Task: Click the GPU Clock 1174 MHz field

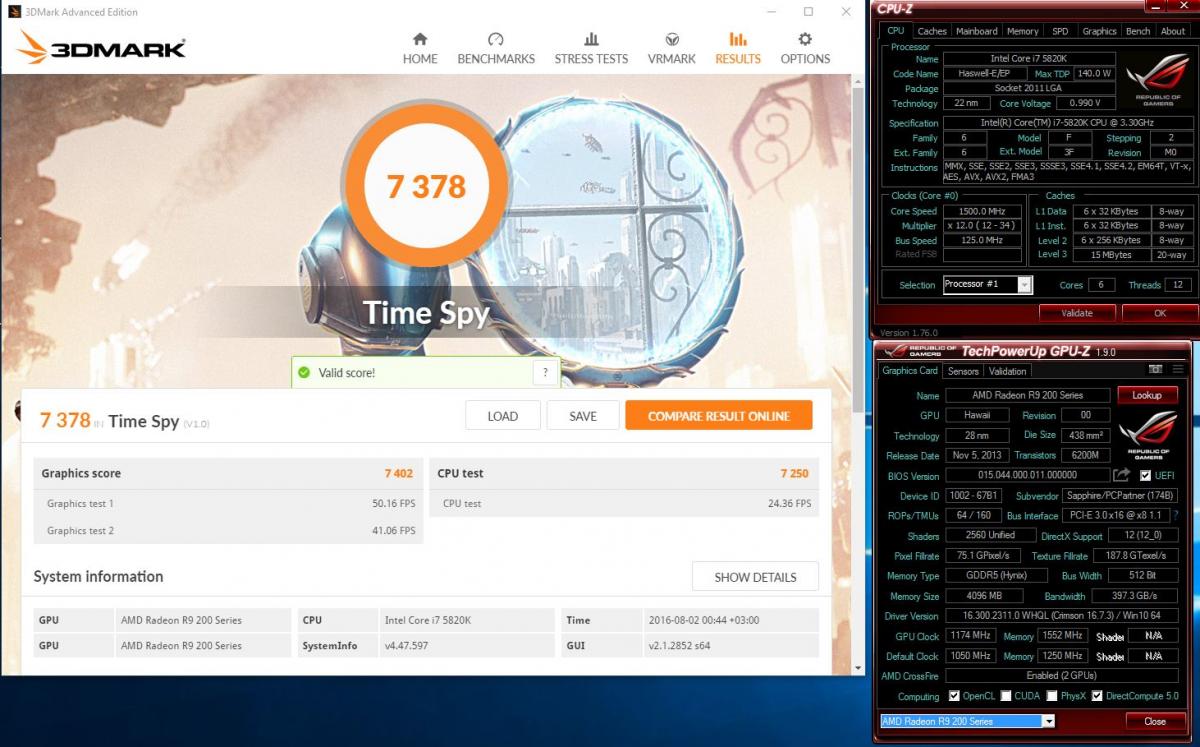Action: (970, 636)
